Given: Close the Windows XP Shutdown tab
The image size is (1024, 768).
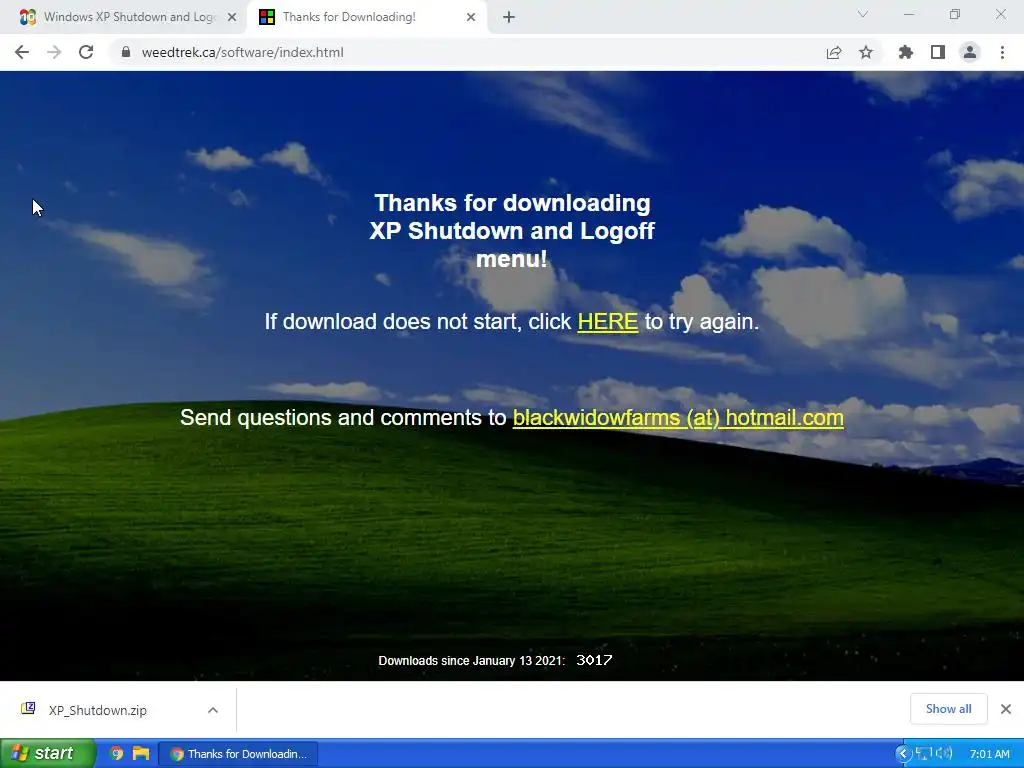Looking at the screenshot, I should 232,17.
